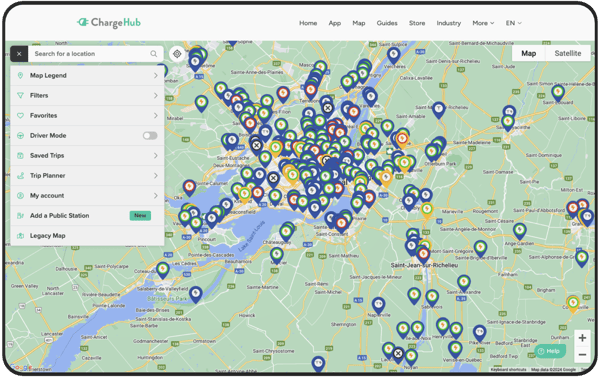
Task: Open the App nav item
Action: coord(334,23)
